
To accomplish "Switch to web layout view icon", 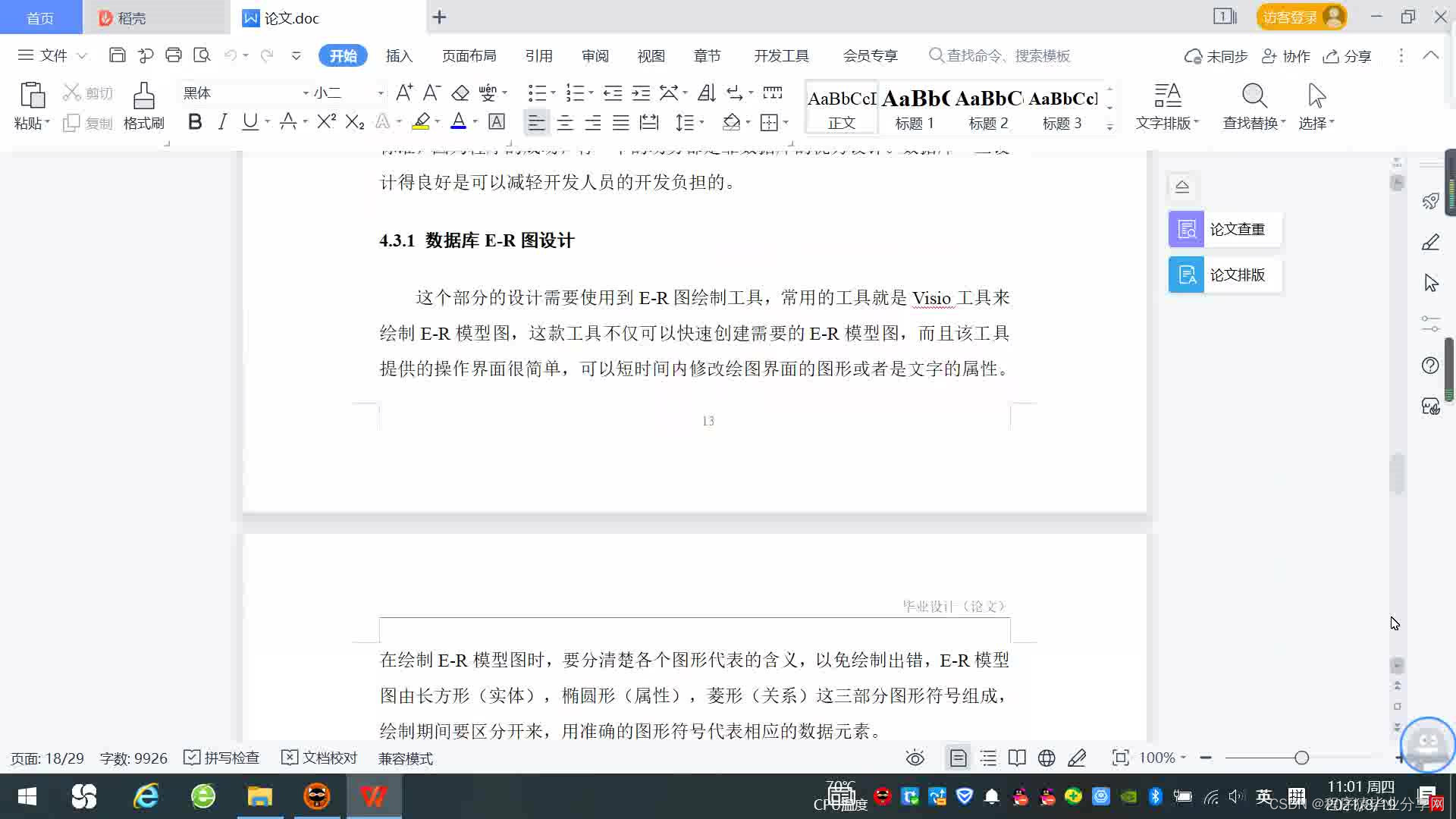I will 1046,758.
